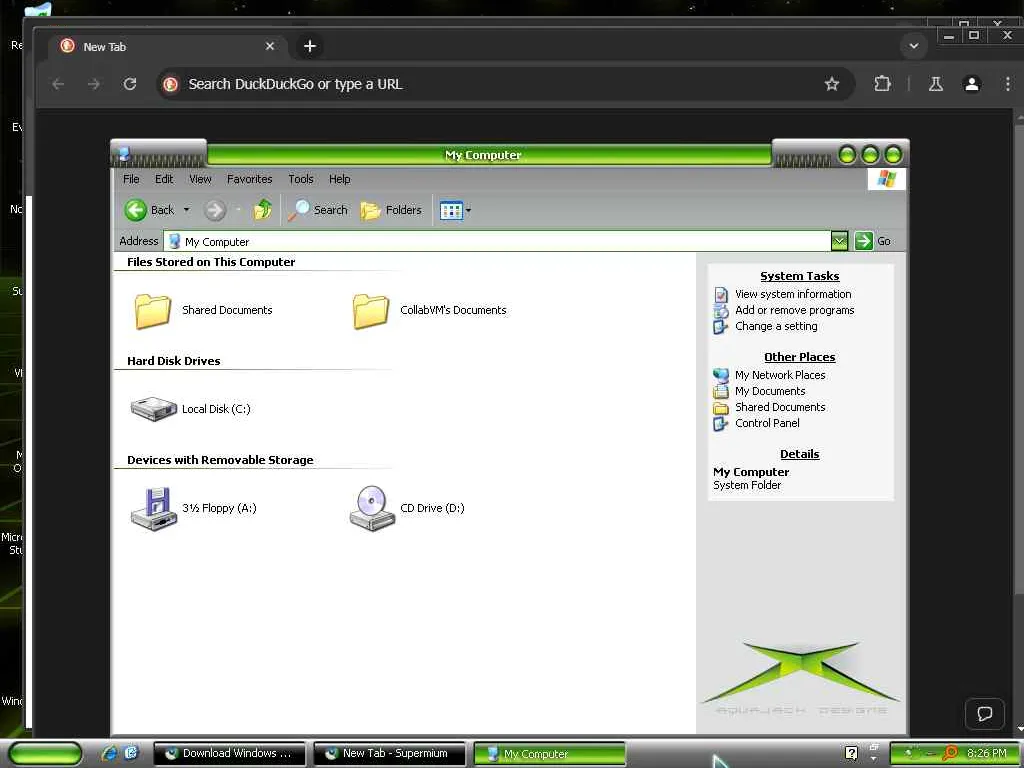
Task: Select Shared Documents folder icon
Action: [153, 311]
